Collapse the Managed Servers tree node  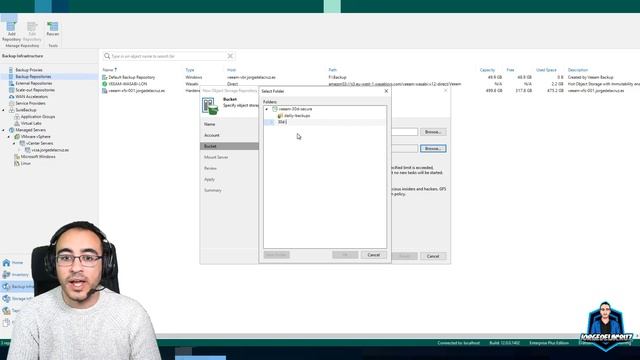click(x=4, y=130)
